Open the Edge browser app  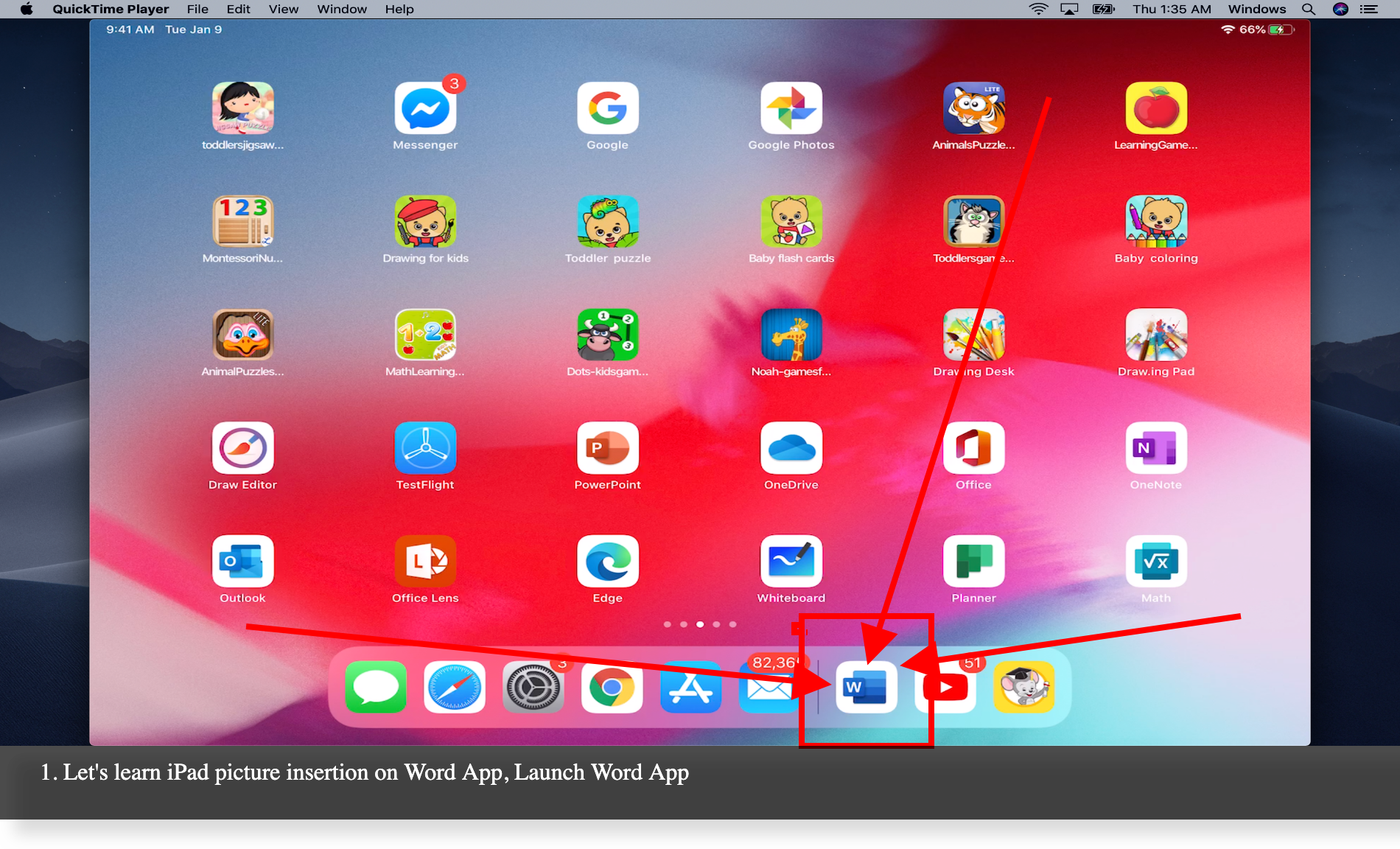pyautogui.click(x=608, y=562)
